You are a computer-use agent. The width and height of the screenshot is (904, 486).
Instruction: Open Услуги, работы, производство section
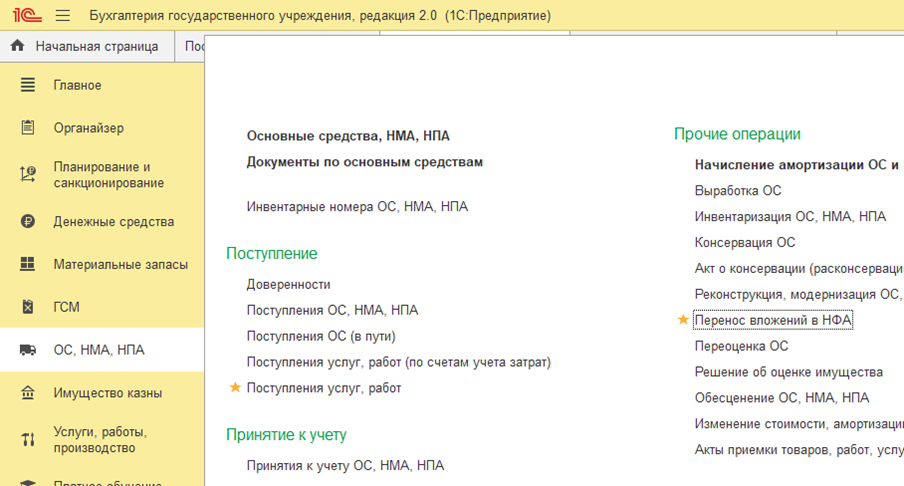pyautogui.click(x=102, y=439)
